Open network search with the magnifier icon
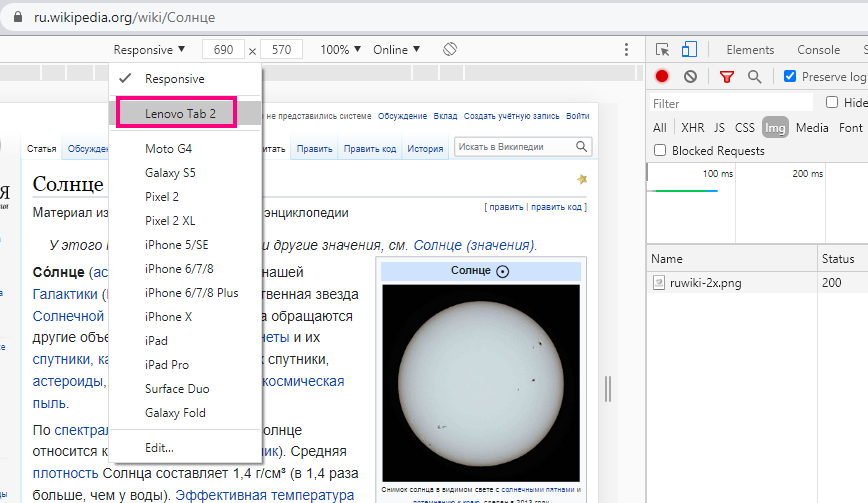Viewport: 868px width, 503px height. [754, 76]
